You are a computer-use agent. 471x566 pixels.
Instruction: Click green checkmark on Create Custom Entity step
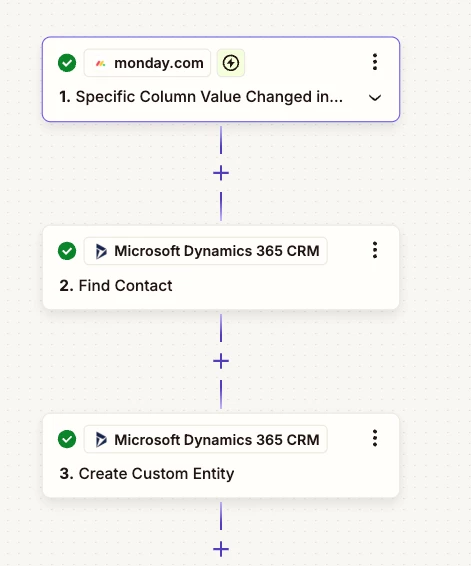point(67,439)
